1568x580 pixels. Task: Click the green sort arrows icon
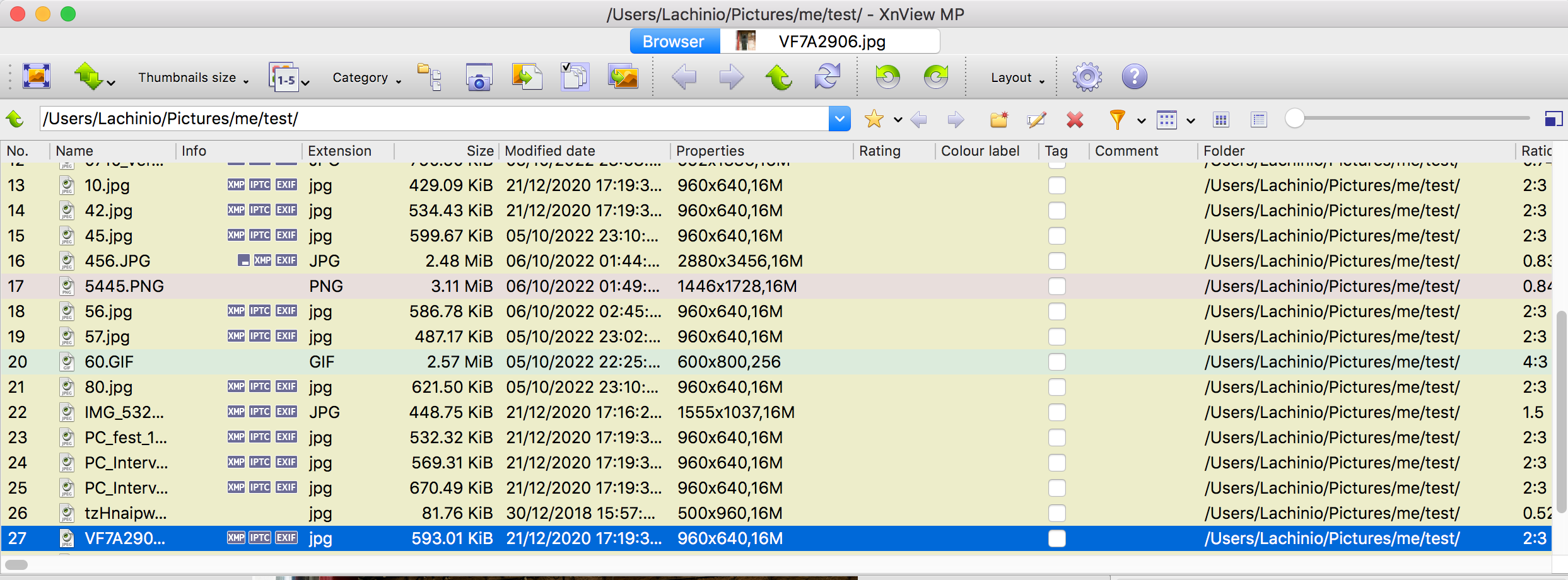(x=88, y=77)
